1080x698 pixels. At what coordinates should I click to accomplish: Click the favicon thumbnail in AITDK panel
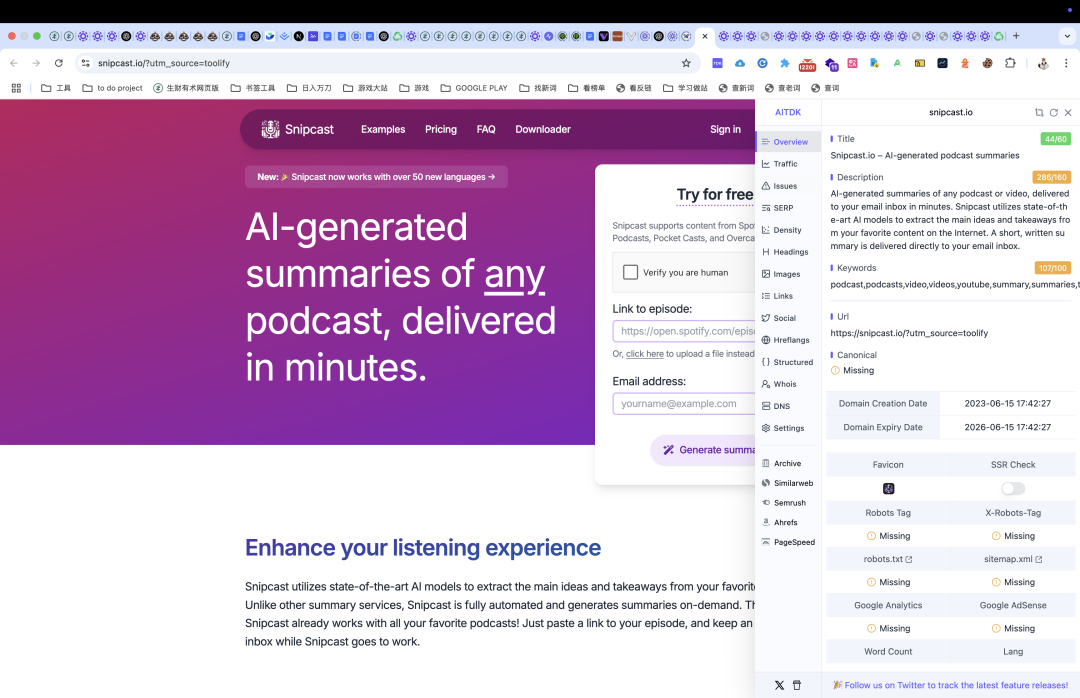[889, 489]
